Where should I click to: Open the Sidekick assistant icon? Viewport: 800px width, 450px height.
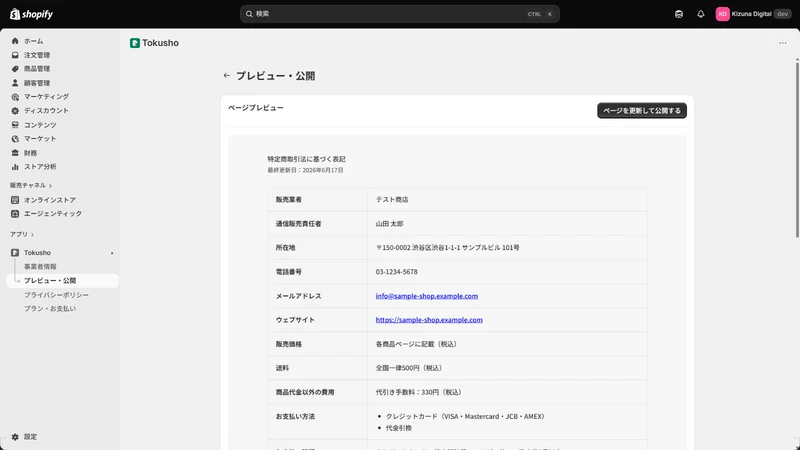tap(679, 14)
